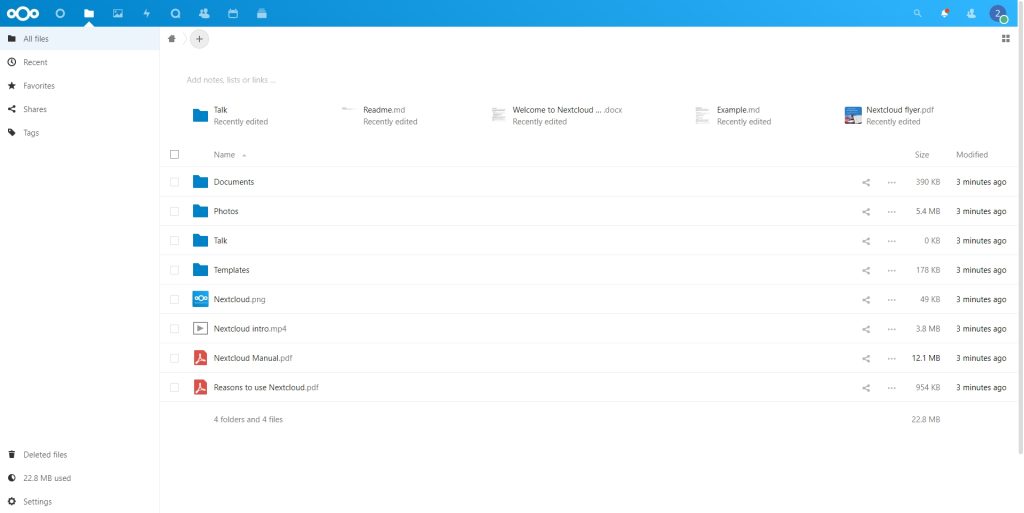Viewport: 1024px width, 513px height.
Task: Open the user avatar menu
Action: coord(998,13)
